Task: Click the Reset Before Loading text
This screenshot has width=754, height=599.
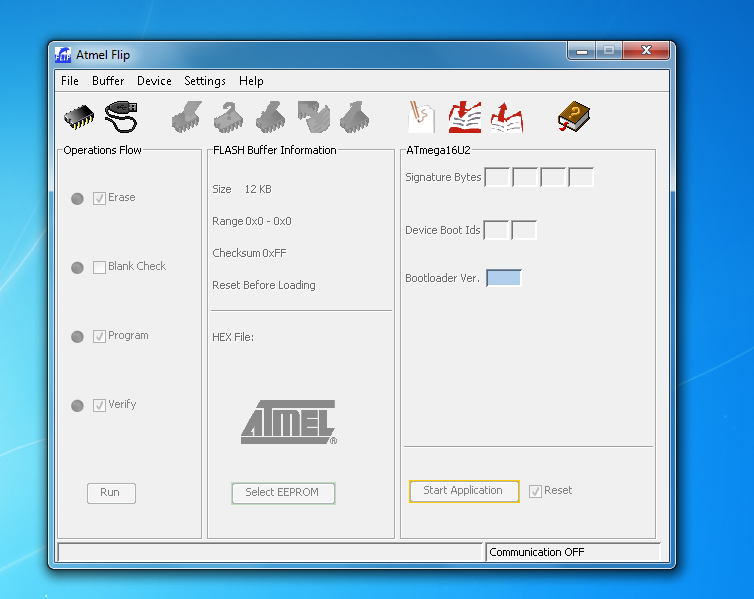Action: [264, 285]
